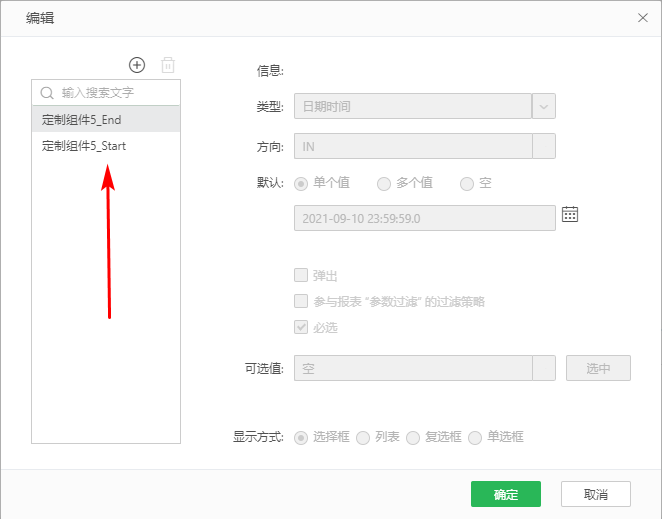The image size is (662, 519).
Task: Select the 多个值 radio option
Action: click(x=383, y=184)
